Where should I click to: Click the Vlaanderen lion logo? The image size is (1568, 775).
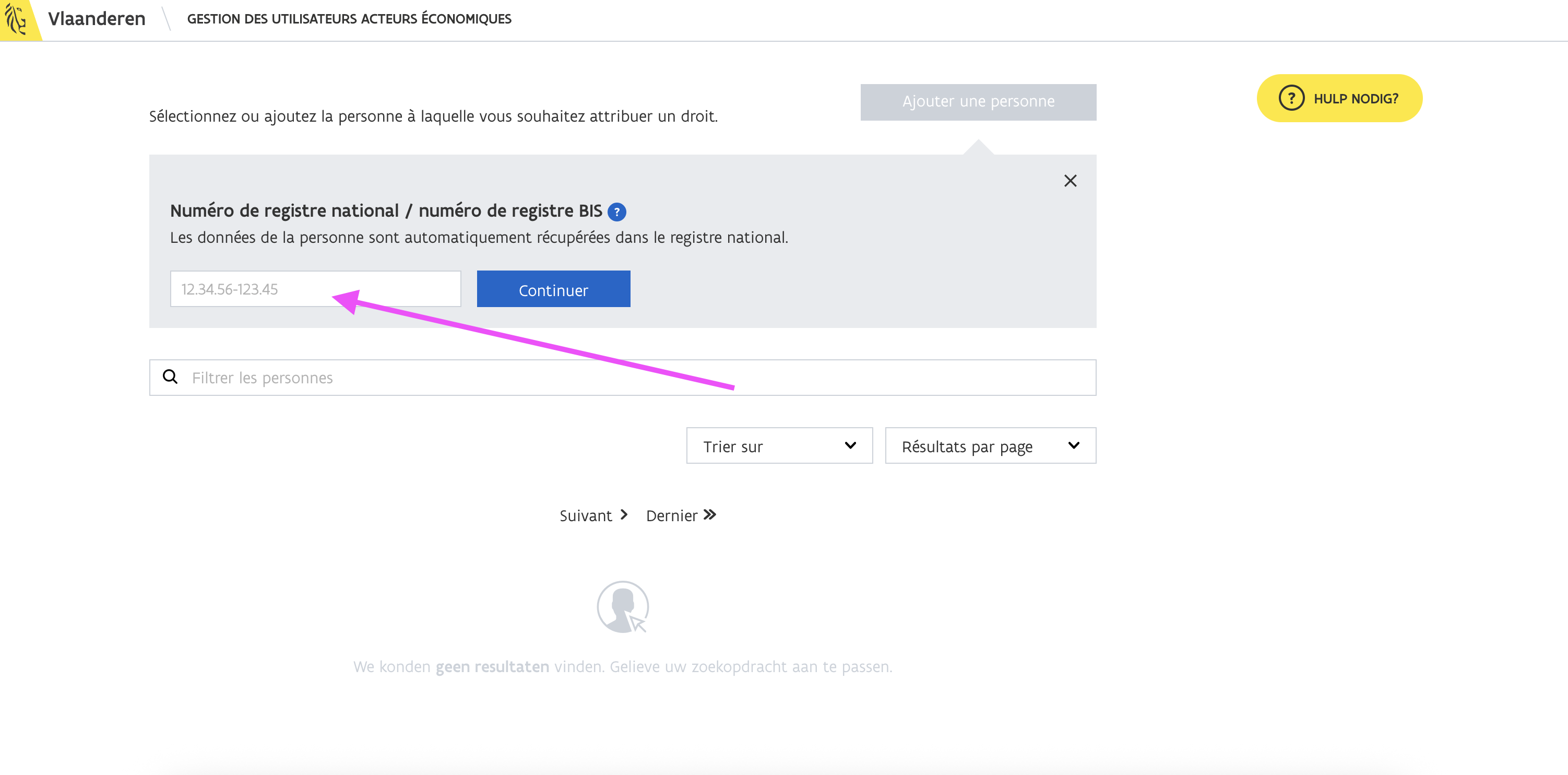pos(16,19)
